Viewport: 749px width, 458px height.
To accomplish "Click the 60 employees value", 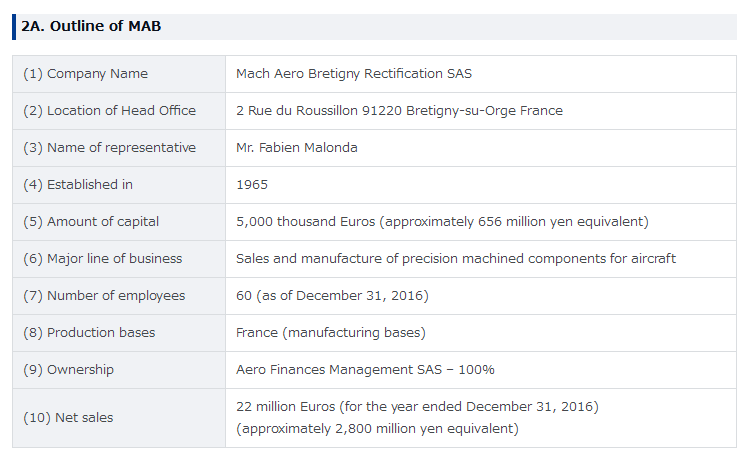I will pyautogui.click(x=332, y=295).
